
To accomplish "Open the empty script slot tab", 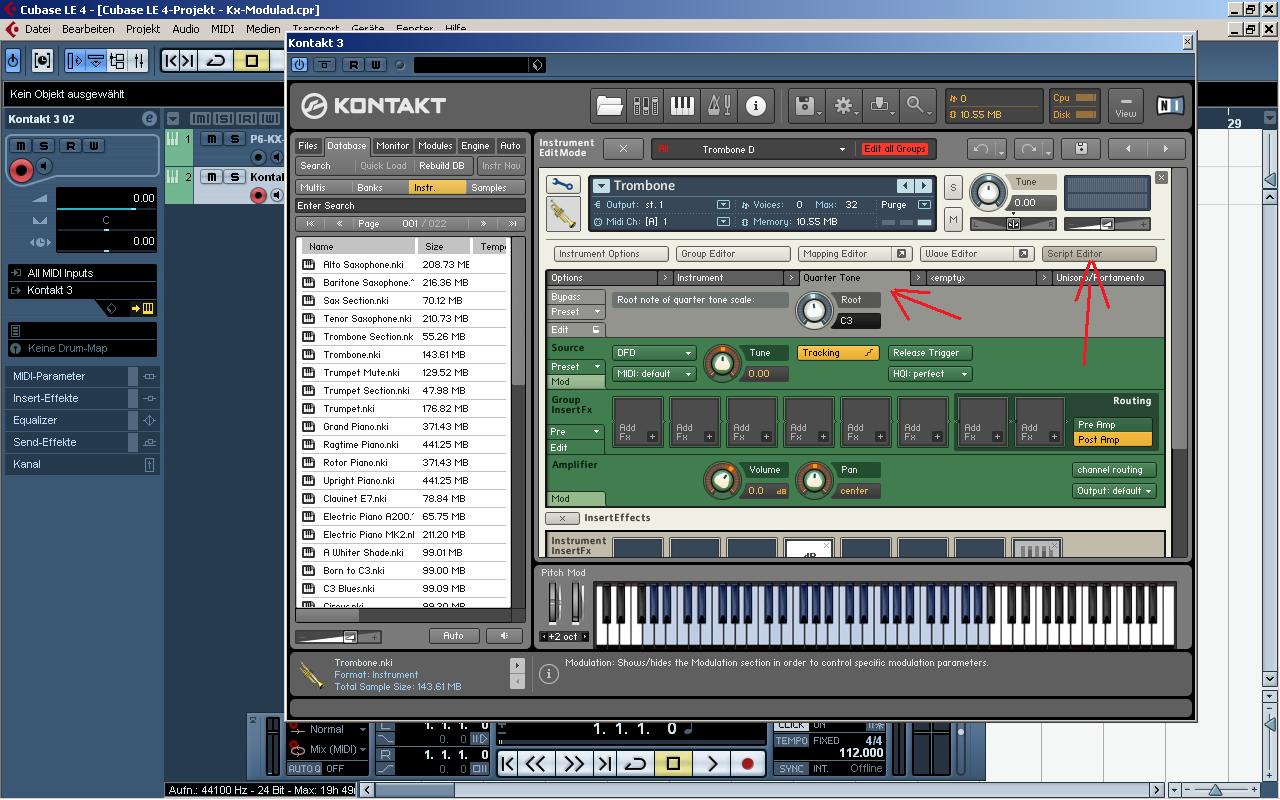I will [979, 278].
